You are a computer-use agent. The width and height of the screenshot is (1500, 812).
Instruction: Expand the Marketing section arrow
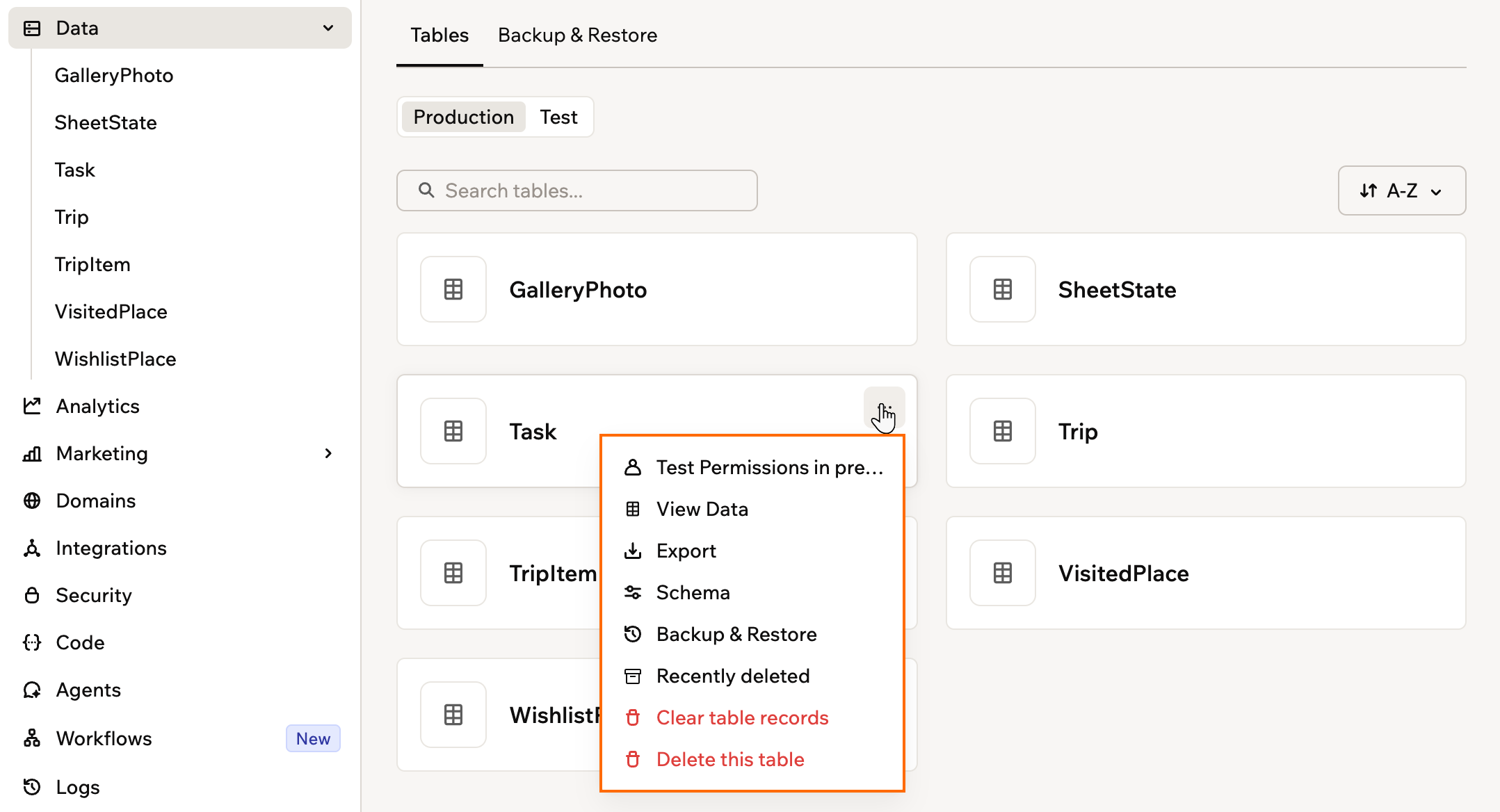point(328,453)
